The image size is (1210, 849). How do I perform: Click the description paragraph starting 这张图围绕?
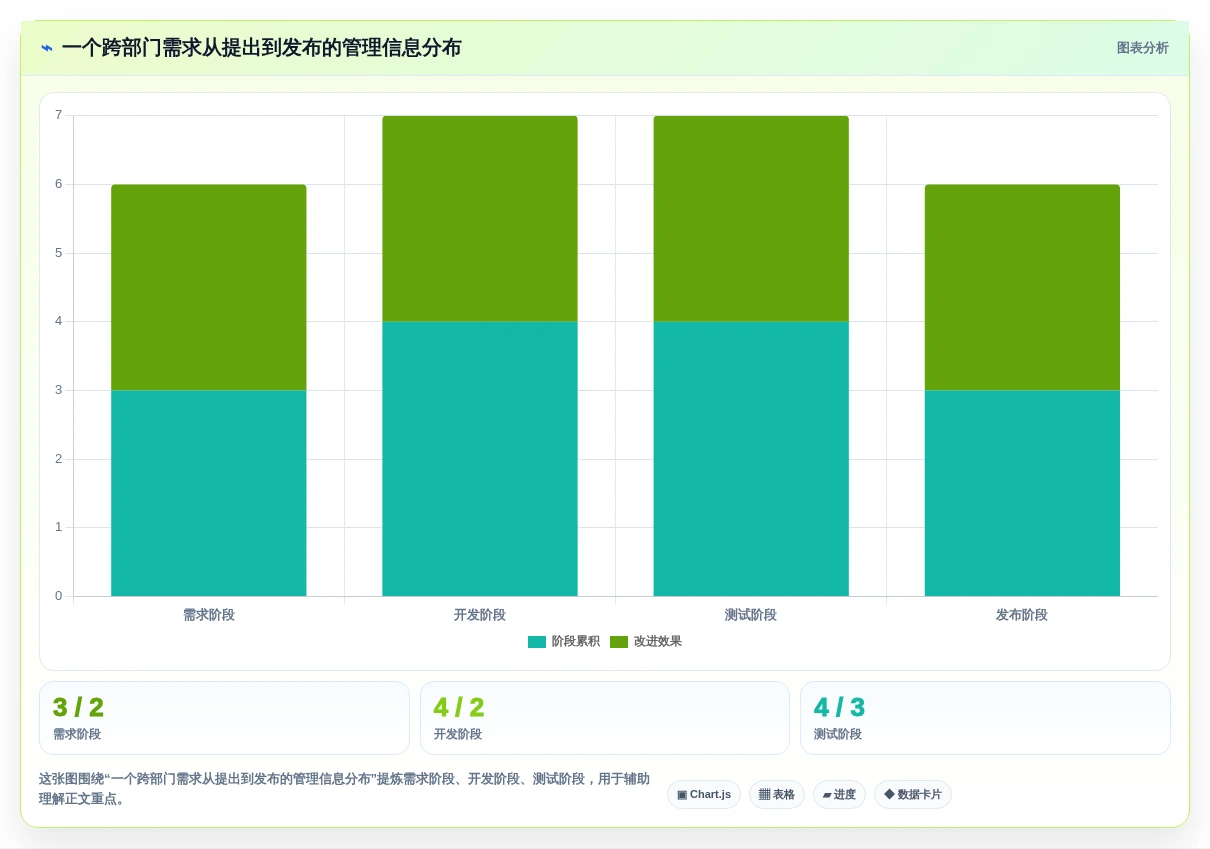(x=344, y=789)
